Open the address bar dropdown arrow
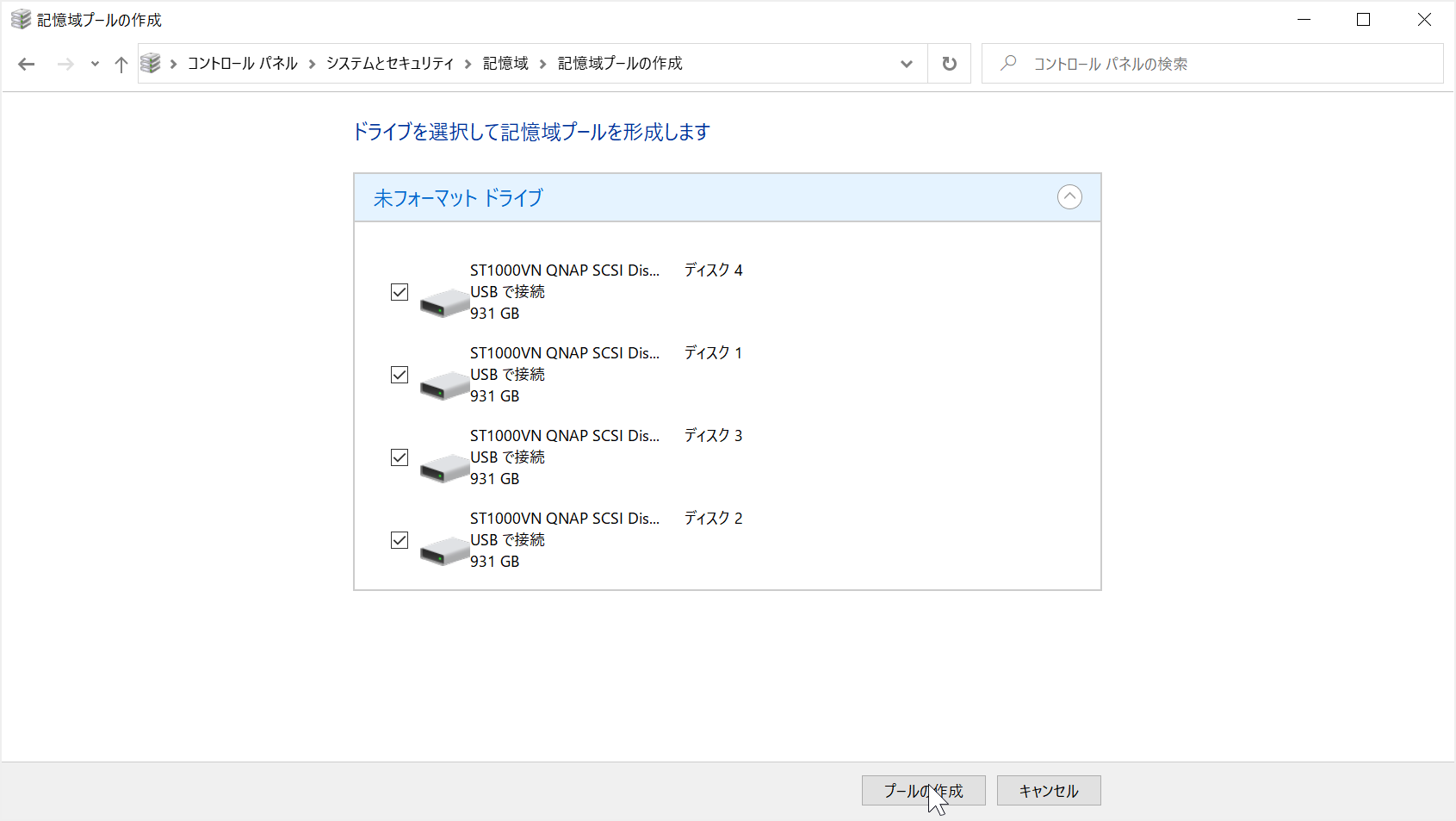 pos(906,63)
